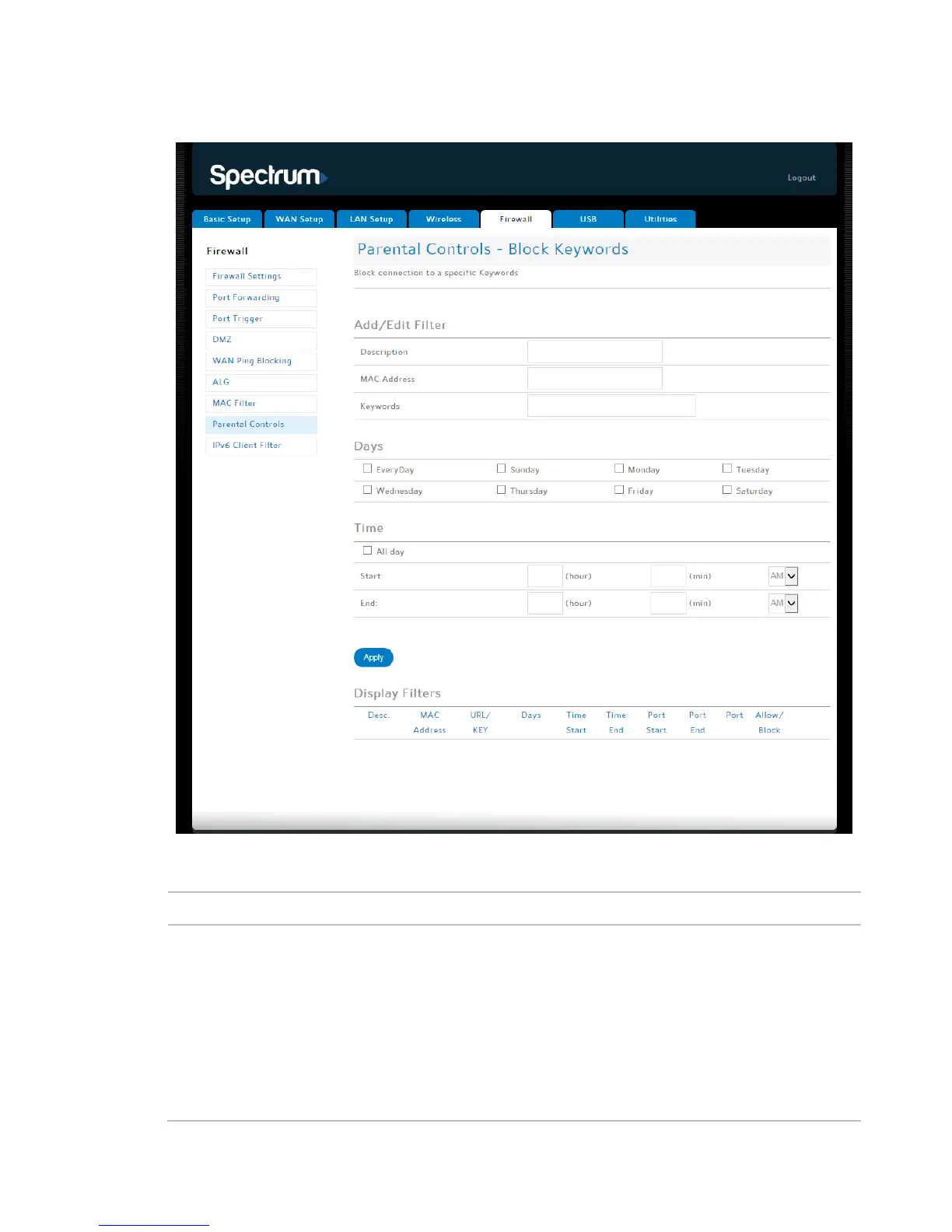The height and width of the screenshot is (1232, 952).
Task: Open the Port Forwarding page
Action: [261, 298]
